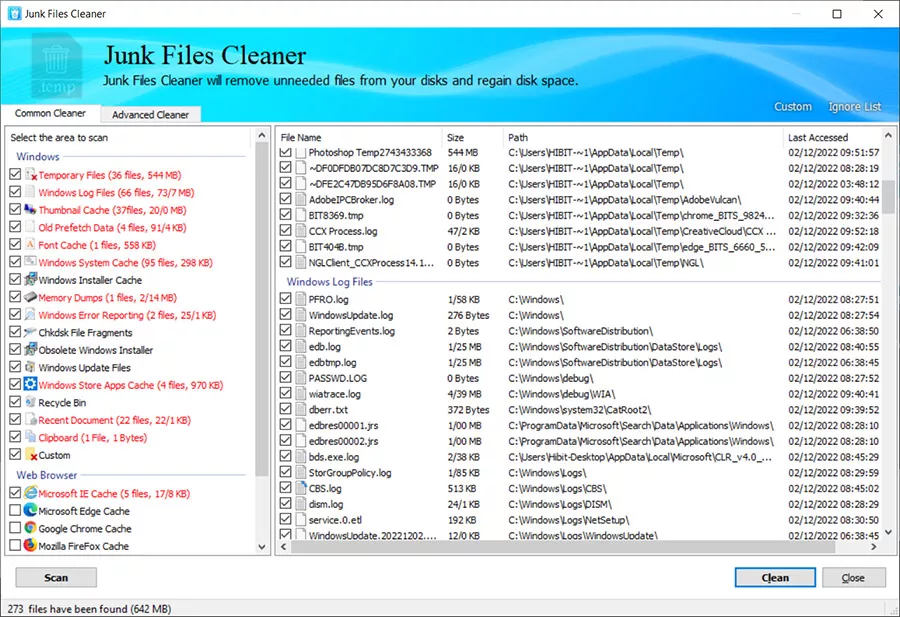Image resolution: width=900 pixels, height=617 pixels.
Task: Click the Clean button
Action: coord(775,577)
